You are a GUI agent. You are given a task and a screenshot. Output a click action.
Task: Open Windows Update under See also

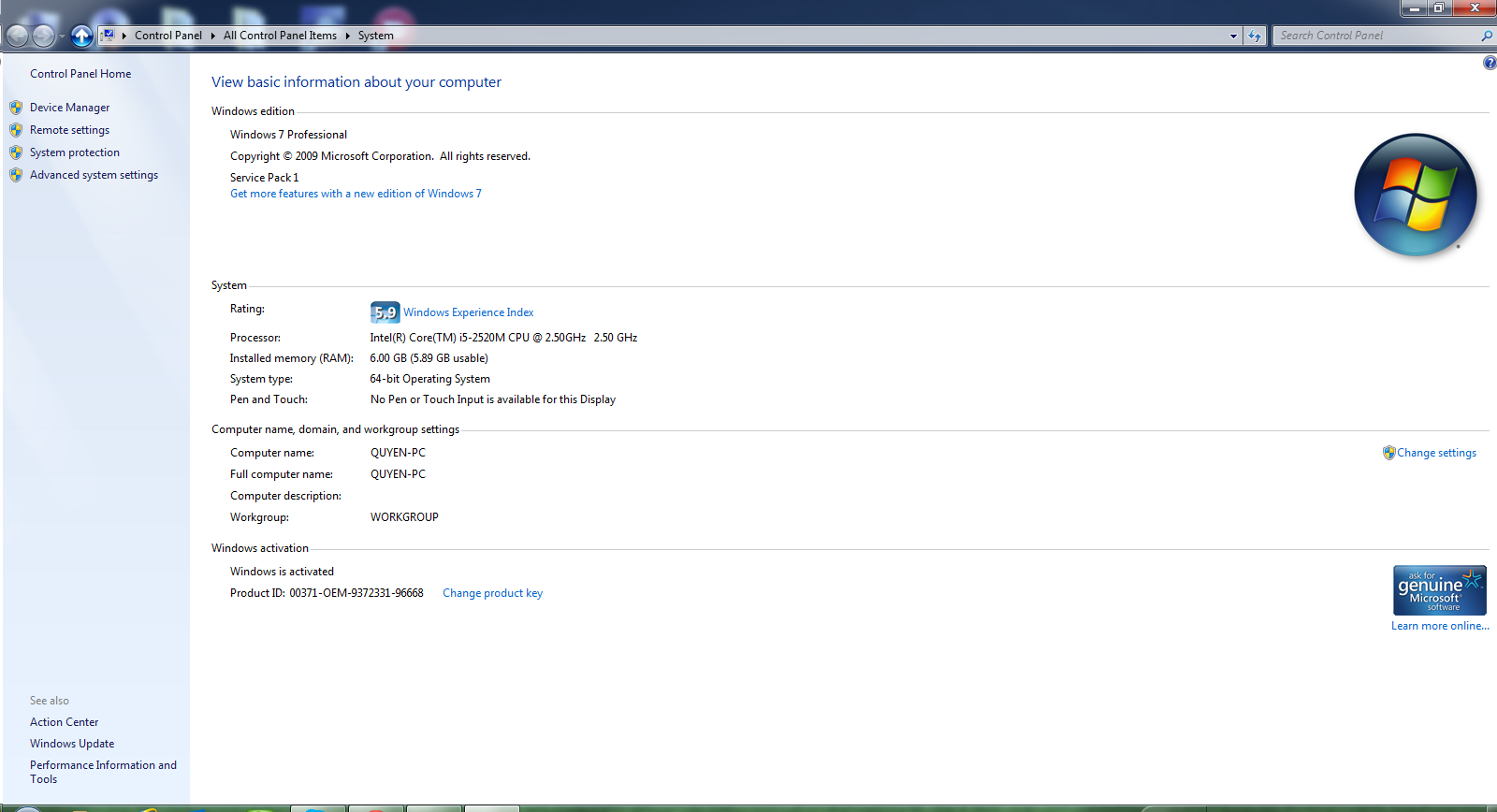coord(72,744)
